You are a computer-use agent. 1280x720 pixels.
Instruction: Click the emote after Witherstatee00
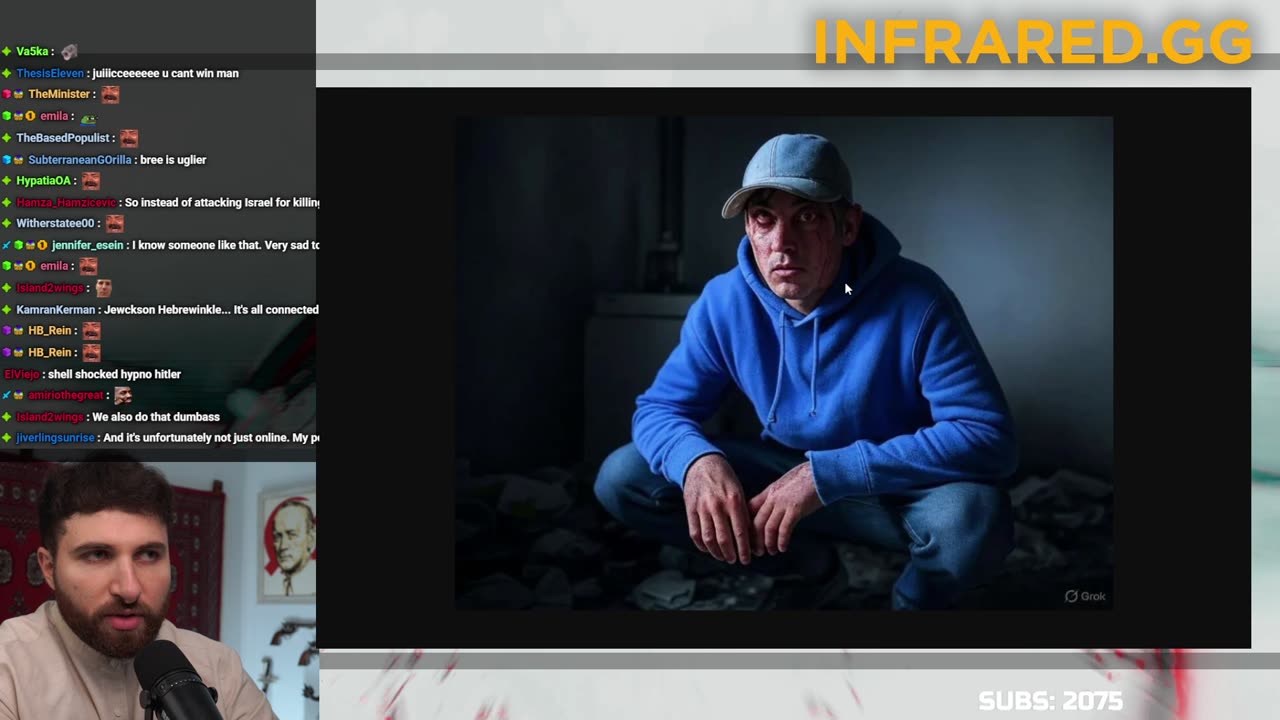[115, 224]
